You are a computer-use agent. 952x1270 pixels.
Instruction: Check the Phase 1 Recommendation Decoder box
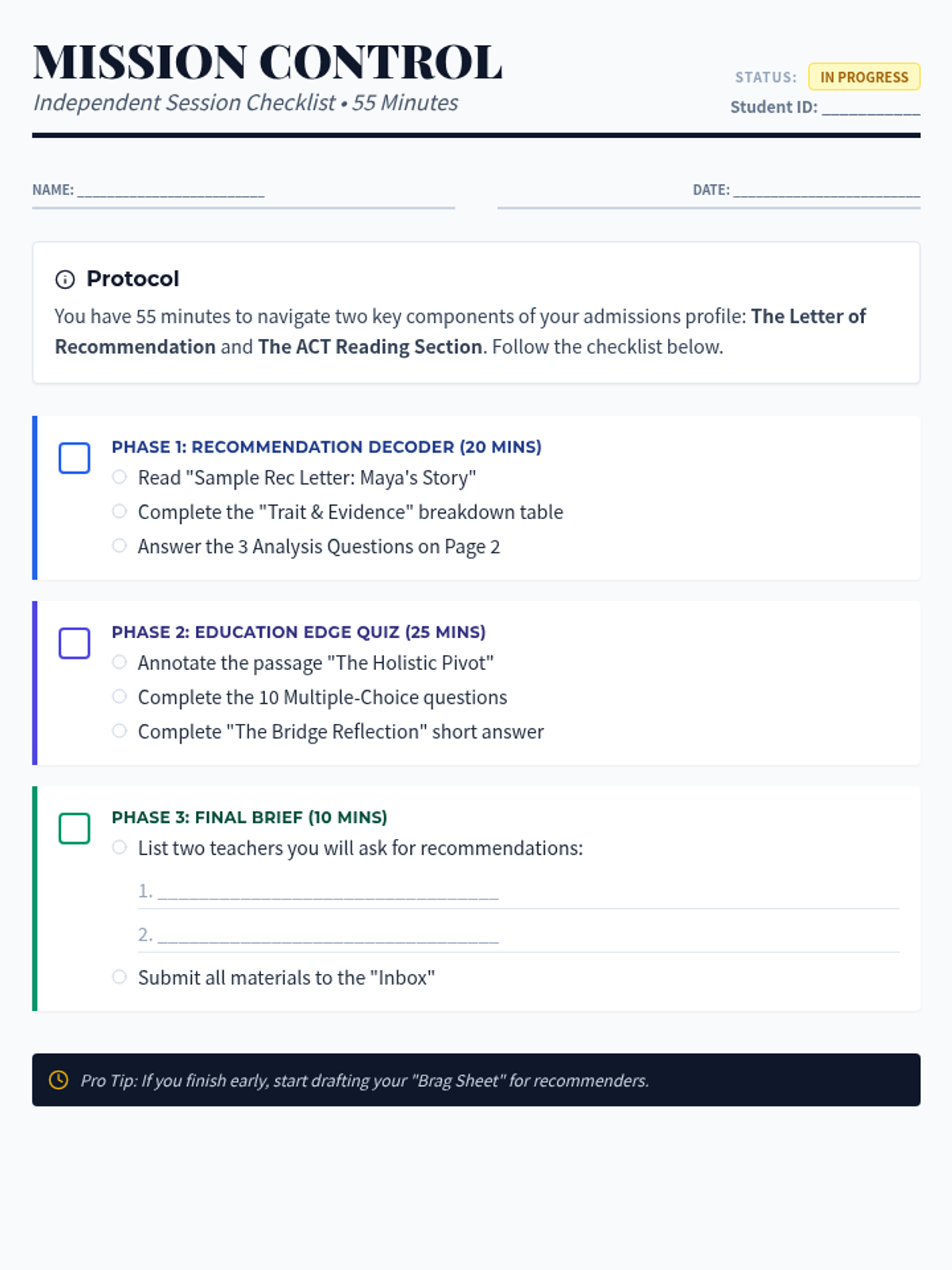pyautogui.click(x=75, y=458)
